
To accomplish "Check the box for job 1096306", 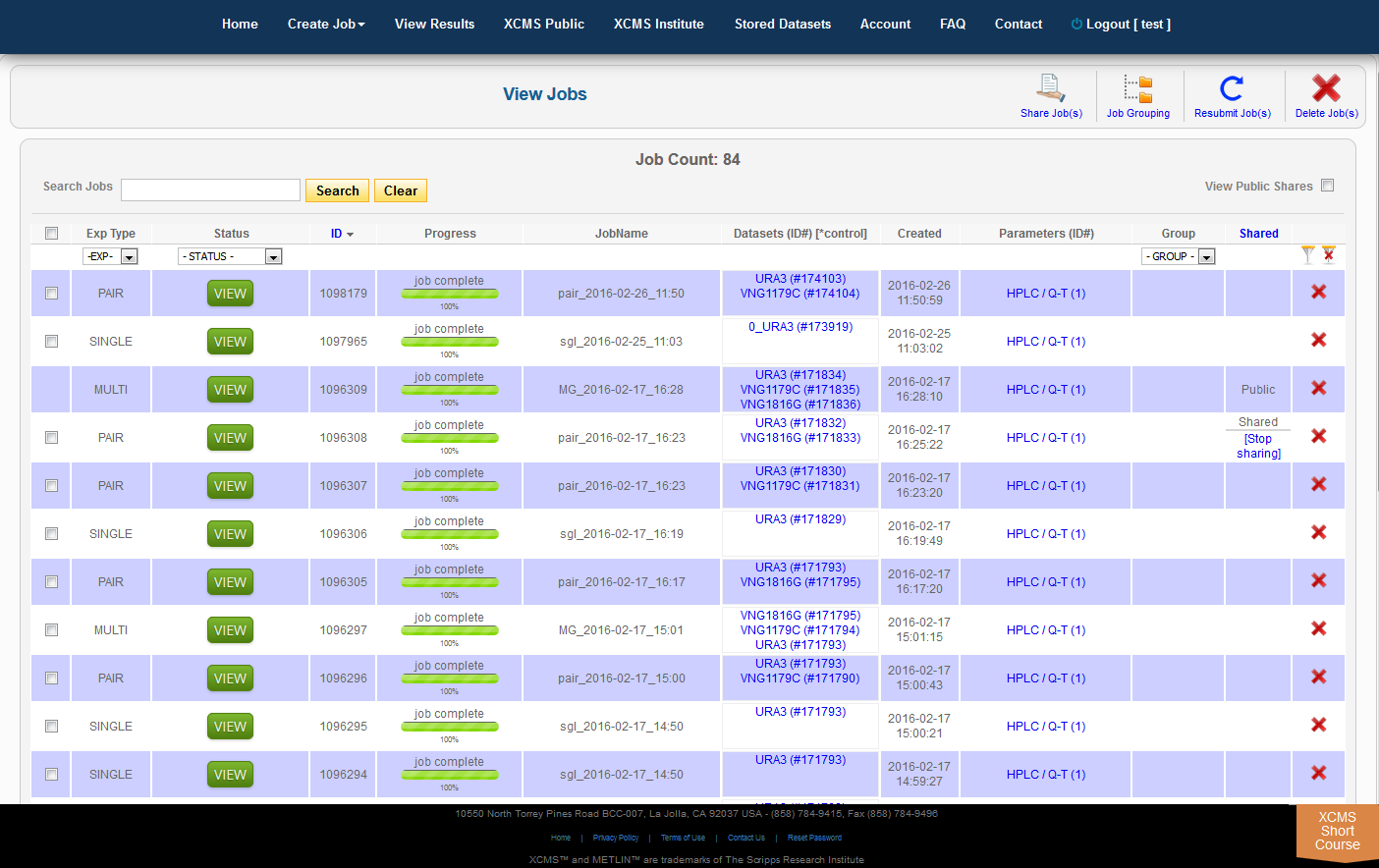I will click(x=51, y=534).
